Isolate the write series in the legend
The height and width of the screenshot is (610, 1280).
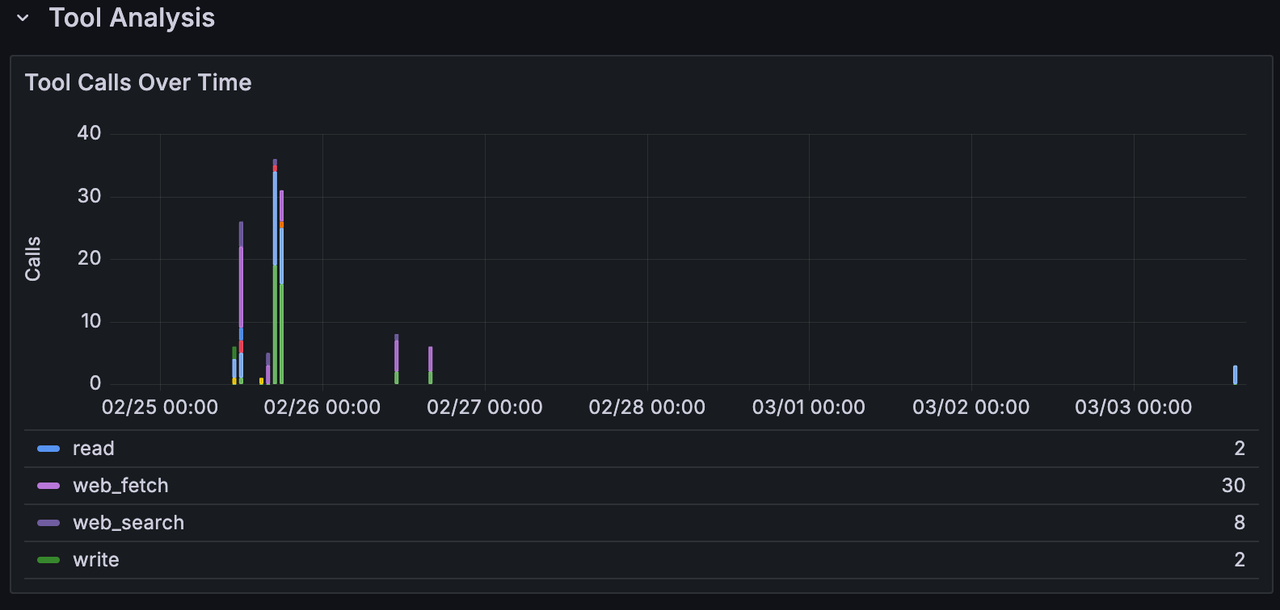pyautogui.click(x=95, y=560)
